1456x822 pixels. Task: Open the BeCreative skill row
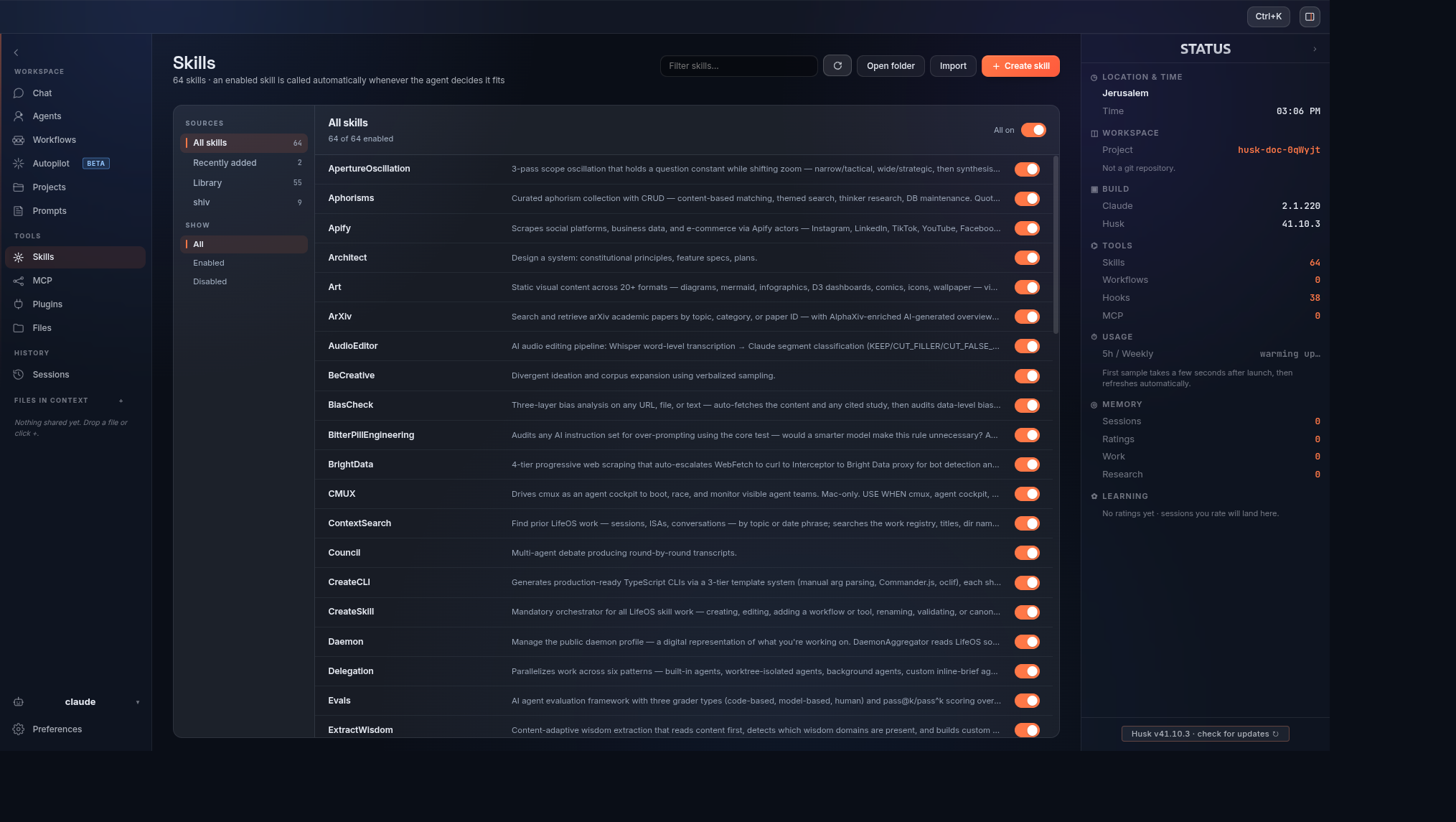tap(684, 376)
